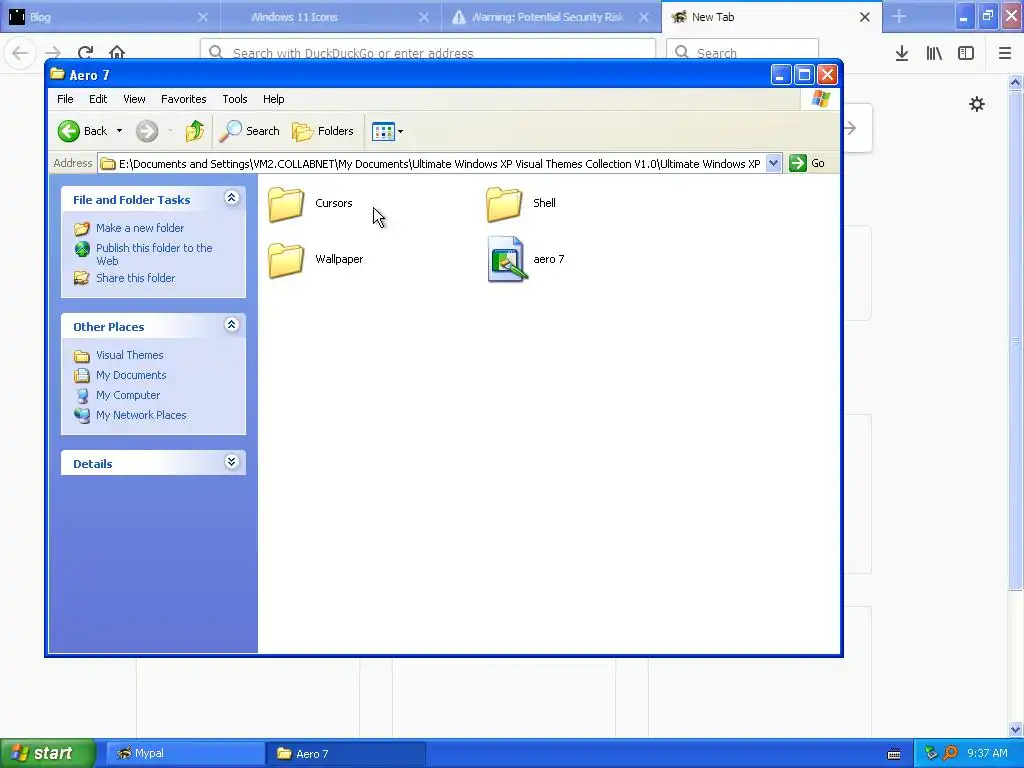This screenshot has height=768, width=1024.
Task: Open My Computer in Other Places
Action: tap(127, 395)
